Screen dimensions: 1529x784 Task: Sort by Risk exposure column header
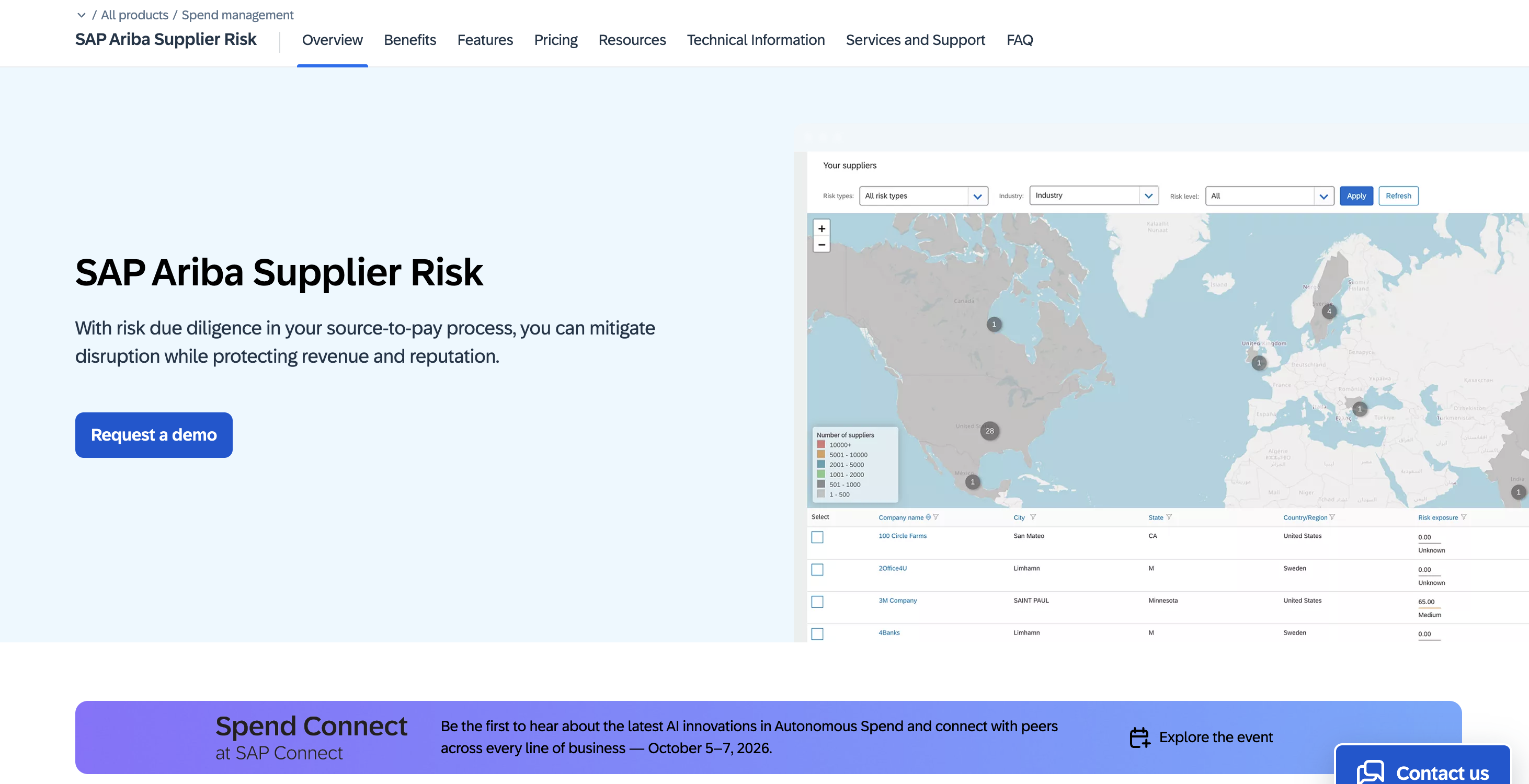coord(1437,517)
